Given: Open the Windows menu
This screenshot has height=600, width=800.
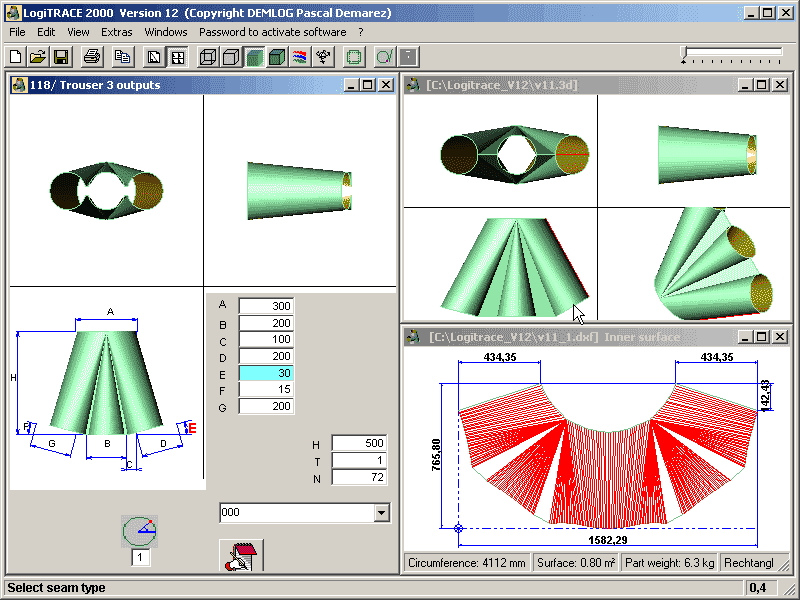Looking at the screenshot, I should tap(166, 32).
